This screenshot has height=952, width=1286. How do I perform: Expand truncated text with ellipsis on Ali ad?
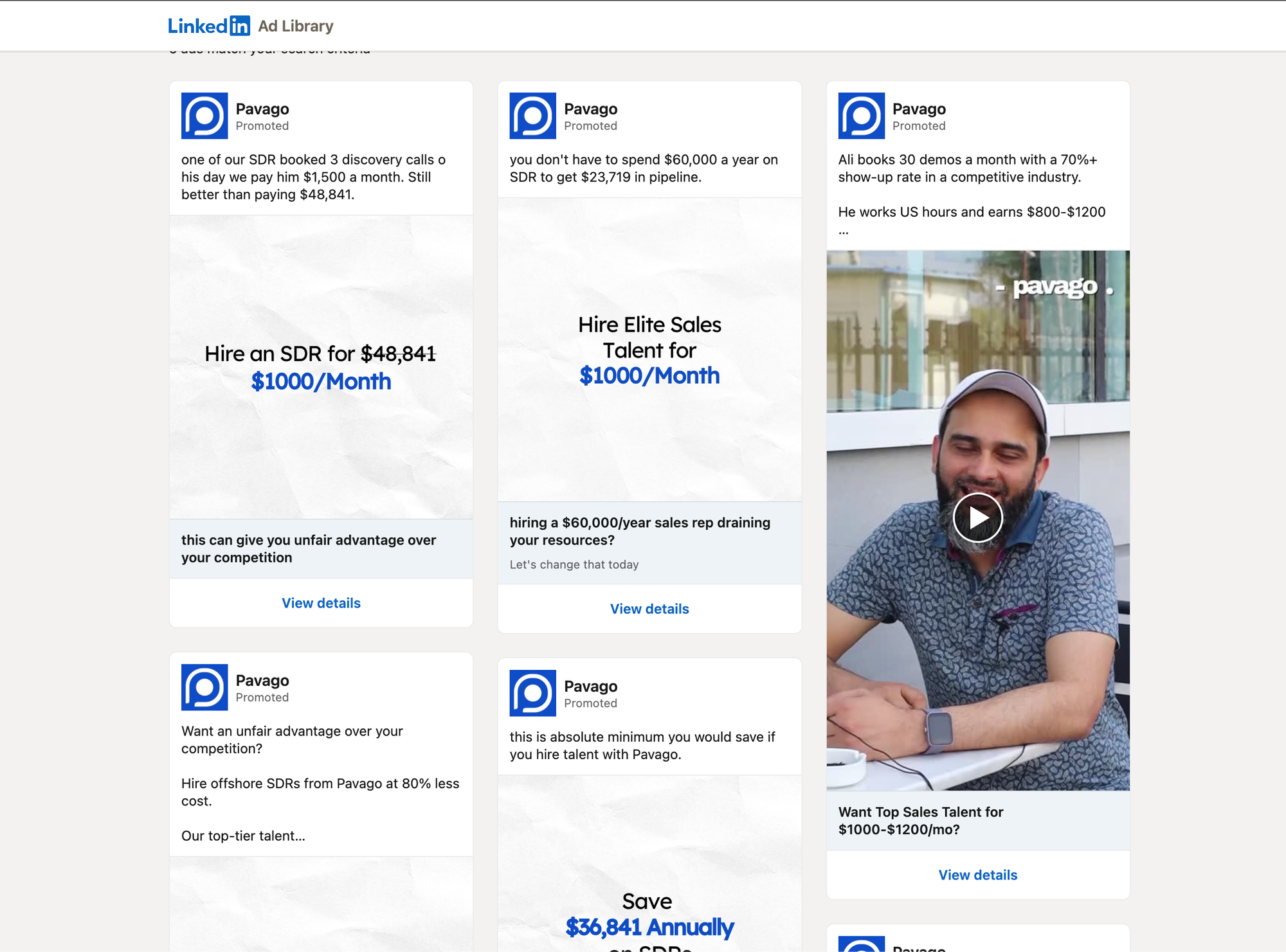[844, 231]
